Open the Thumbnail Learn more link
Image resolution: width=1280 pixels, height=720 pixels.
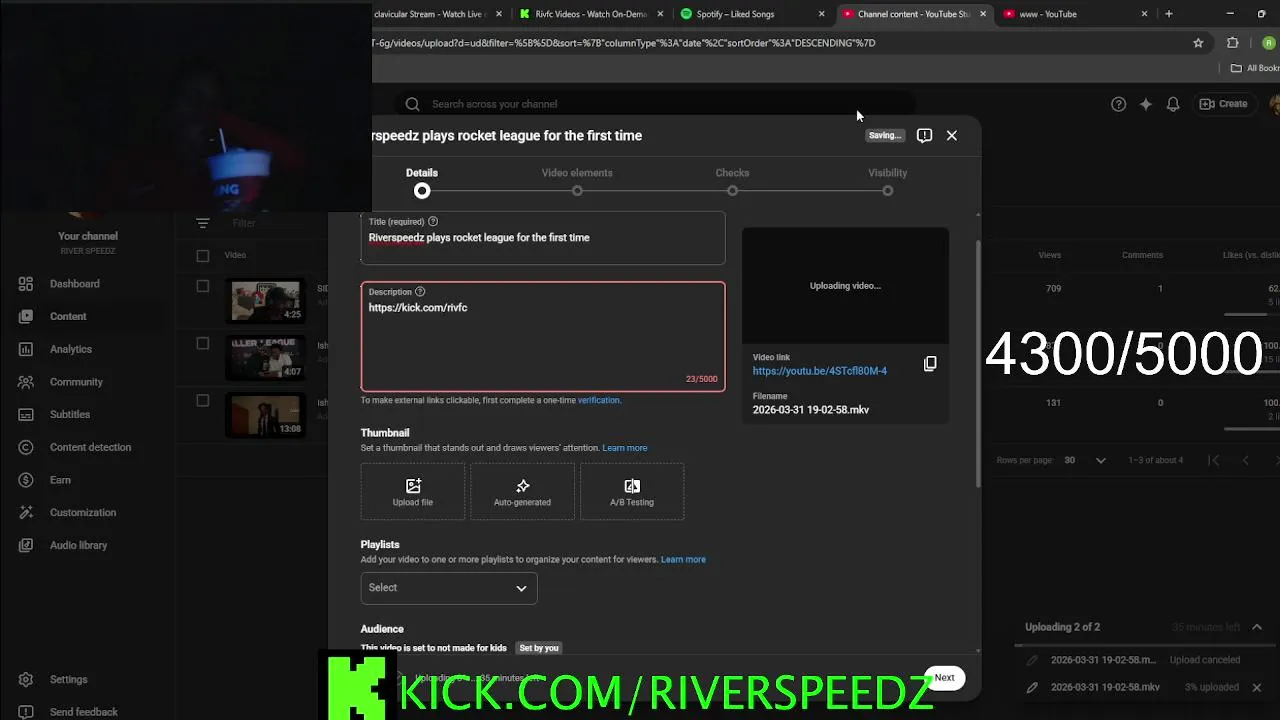[625, 448]
